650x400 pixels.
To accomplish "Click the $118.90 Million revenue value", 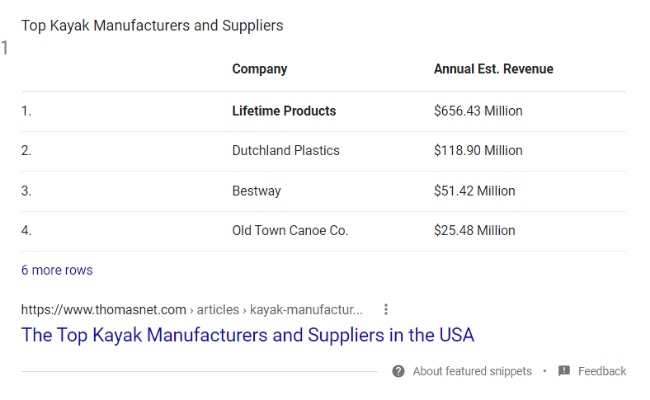I will [x=478, y=150].
